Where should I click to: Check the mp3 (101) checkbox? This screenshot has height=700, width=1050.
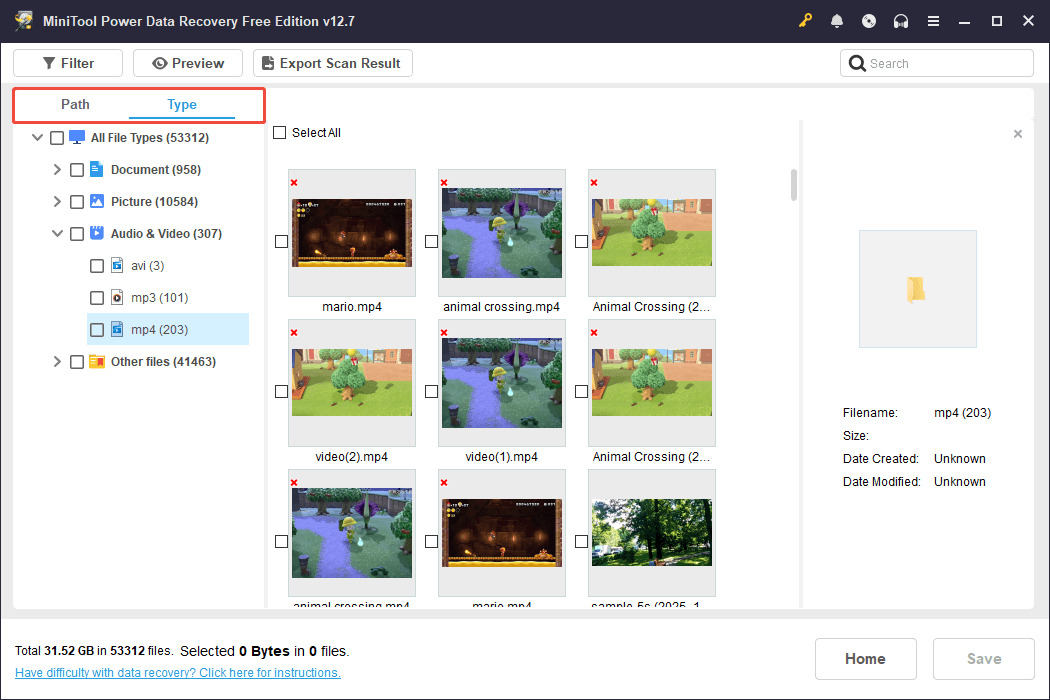[96, 297]
